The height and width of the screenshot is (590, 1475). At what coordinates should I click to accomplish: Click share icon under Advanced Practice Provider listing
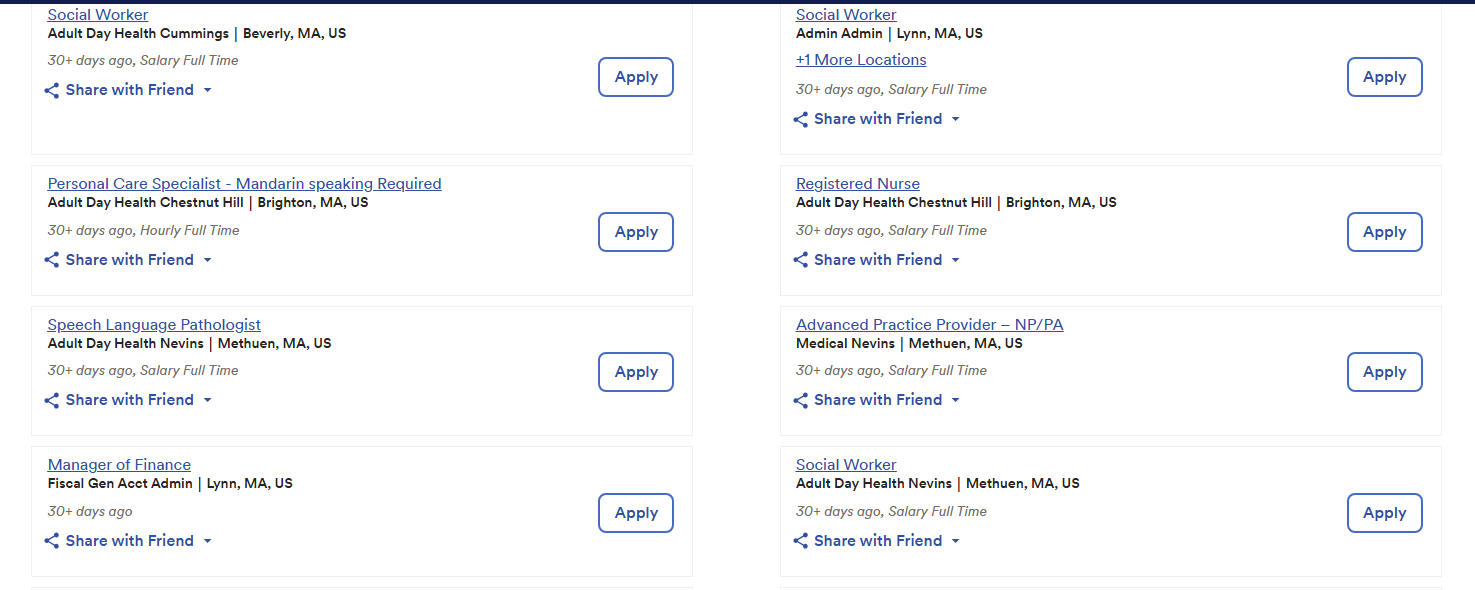point(800,400)
